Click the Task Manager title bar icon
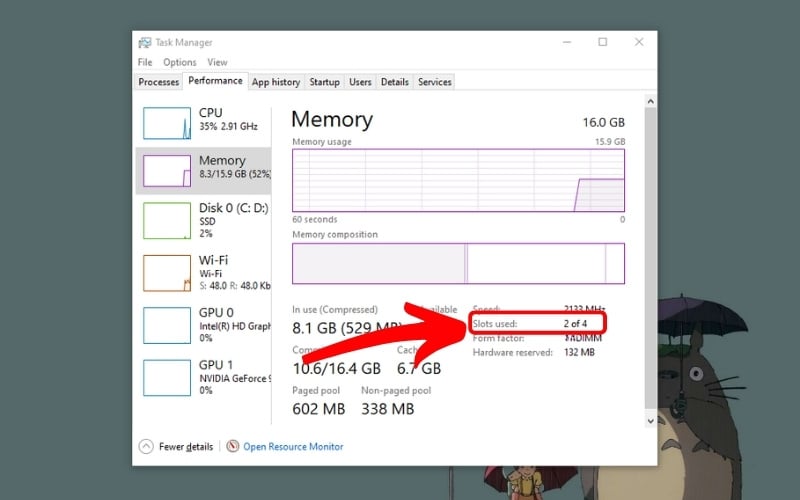The width and height of the screenshot is (800, 500). [145, 42]
